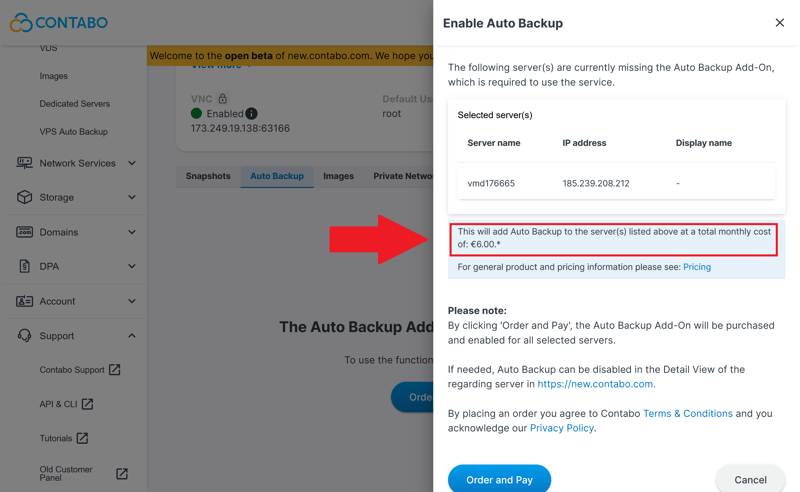
Task: Collapse the Support menu chevron
Action: click(132, 336)
